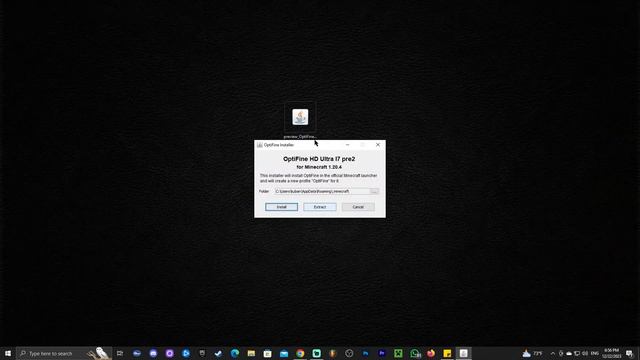Launch Microsoft Edge from the taskbar
640x360 pixels.
(235, 353)
